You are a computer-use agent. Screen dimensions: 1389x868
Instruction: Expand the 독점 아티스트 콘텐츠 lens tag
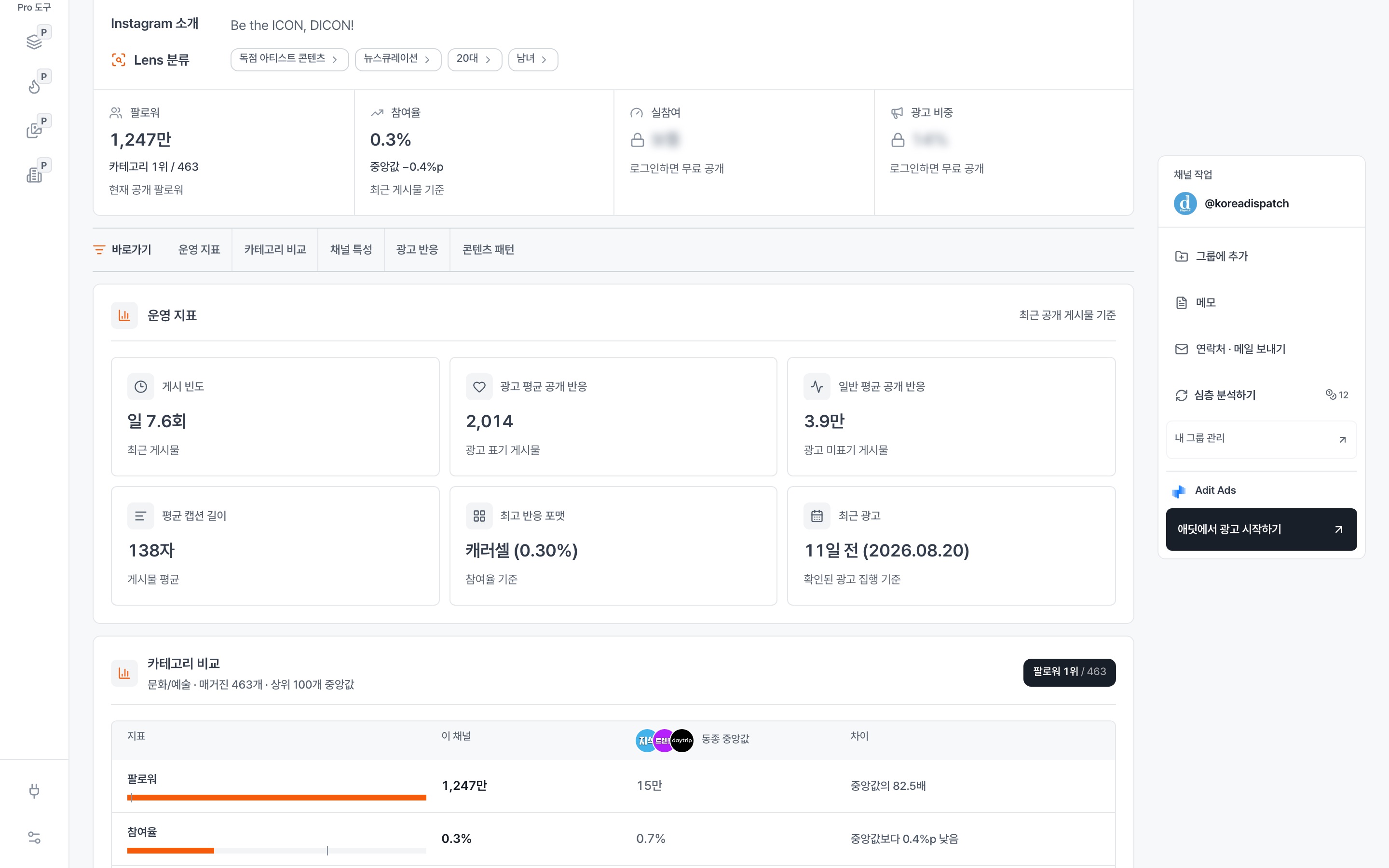click(x=289, y=59)
